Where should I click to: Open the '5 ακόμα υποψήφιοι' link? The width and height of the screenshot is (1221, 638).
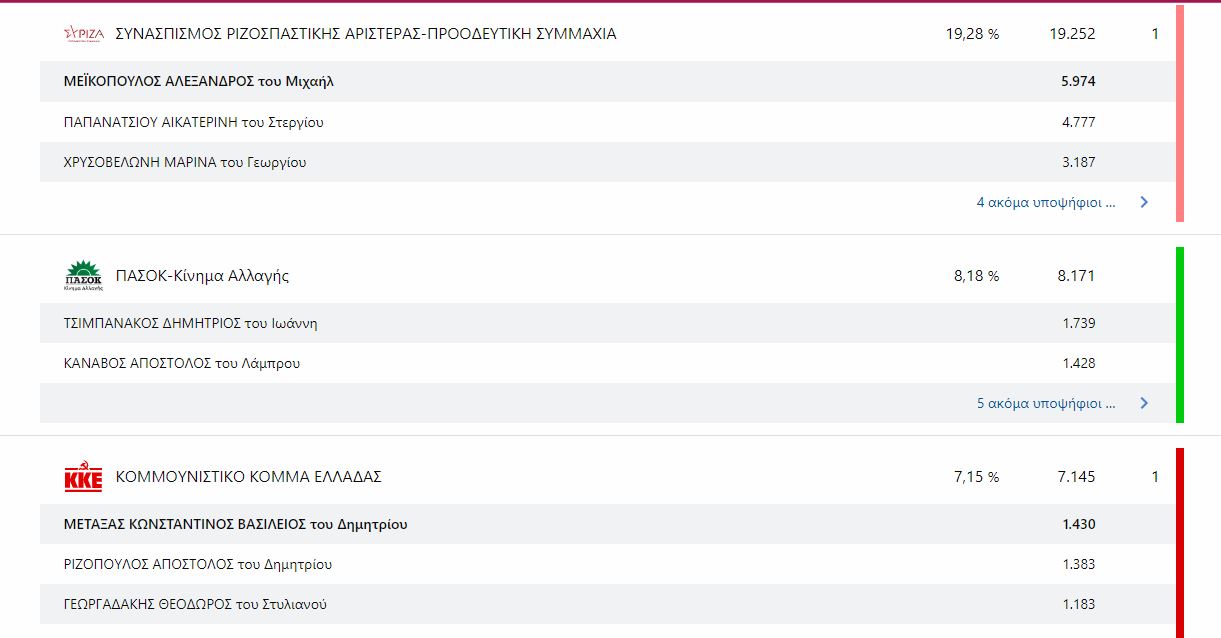tap(1045, 403)
